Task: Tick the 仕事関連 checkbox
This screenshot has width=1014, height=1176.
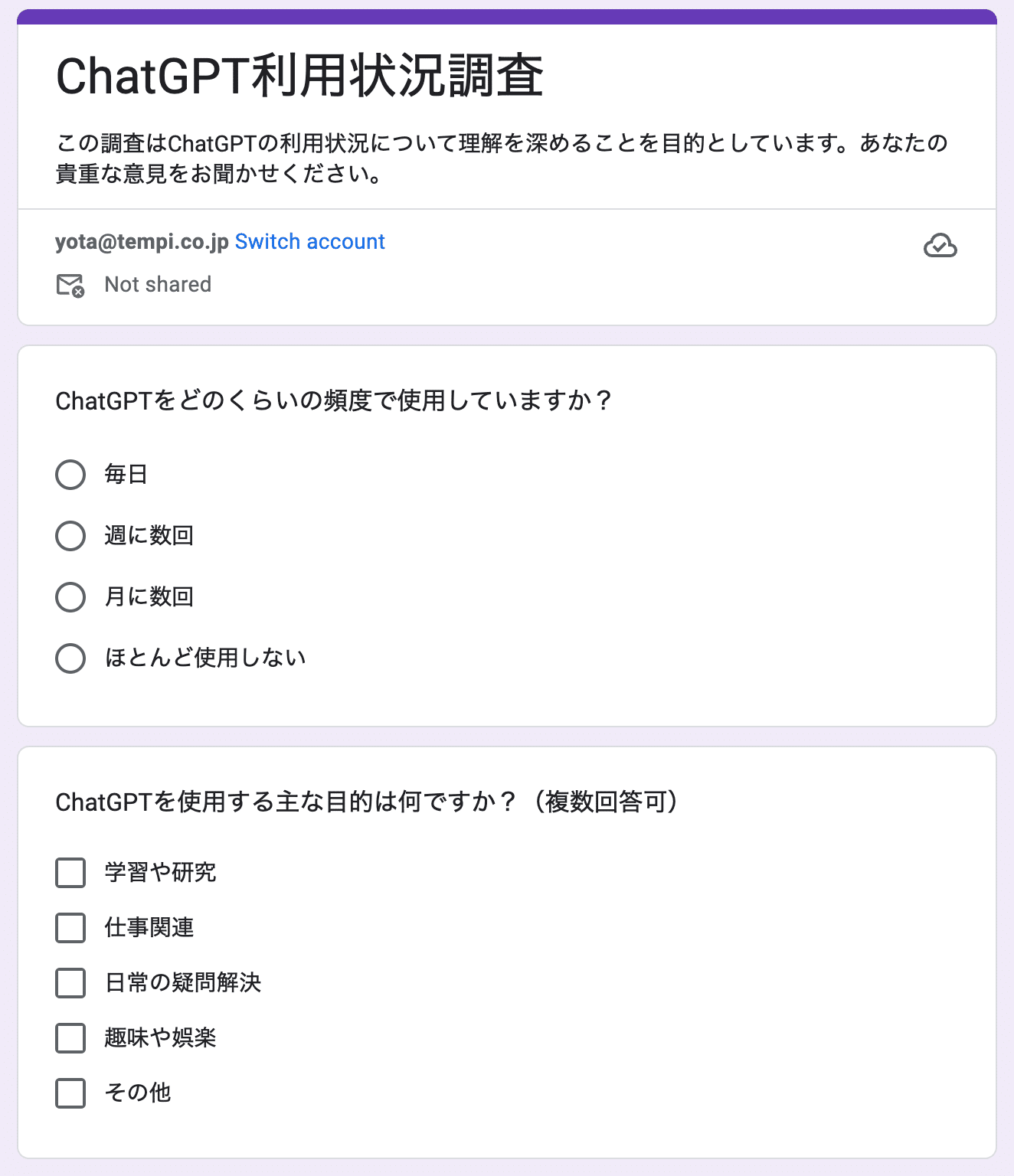Action: tap(70, 928)
